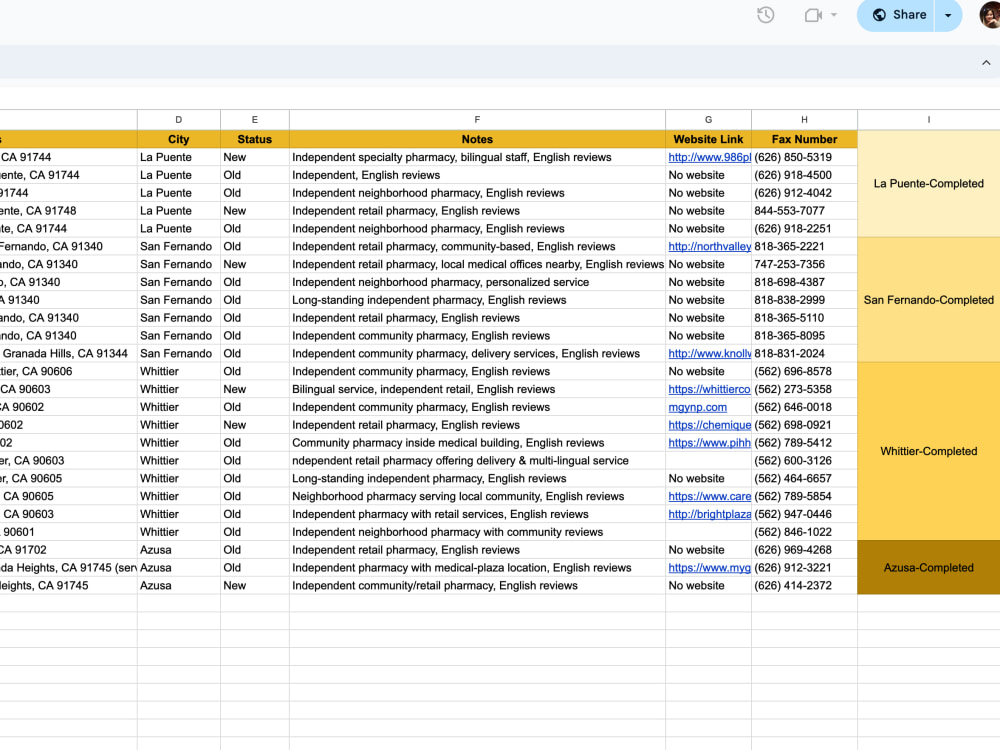The height and width of the screenshot is (750, 1000).
Task: Open the http://www.986pl website link
Action: (x=709, y=157)
